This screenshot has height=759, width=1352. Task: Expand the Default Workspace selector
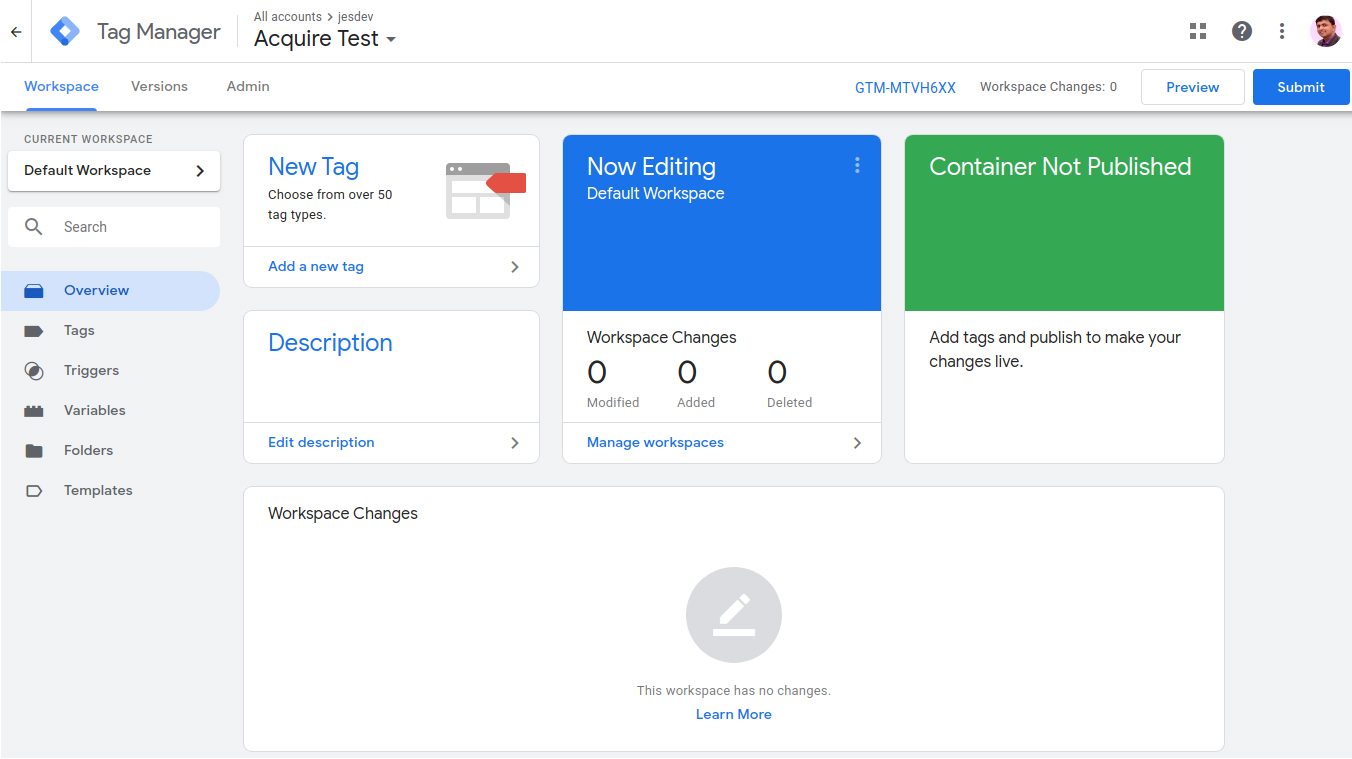[114, 171]
